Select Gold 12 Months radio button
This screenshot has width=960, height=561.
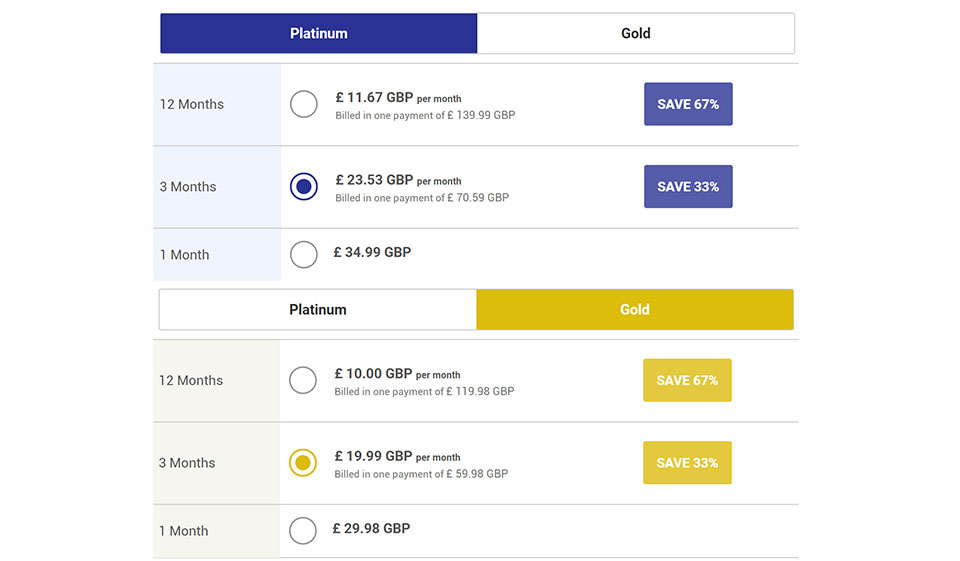[303, 380]
